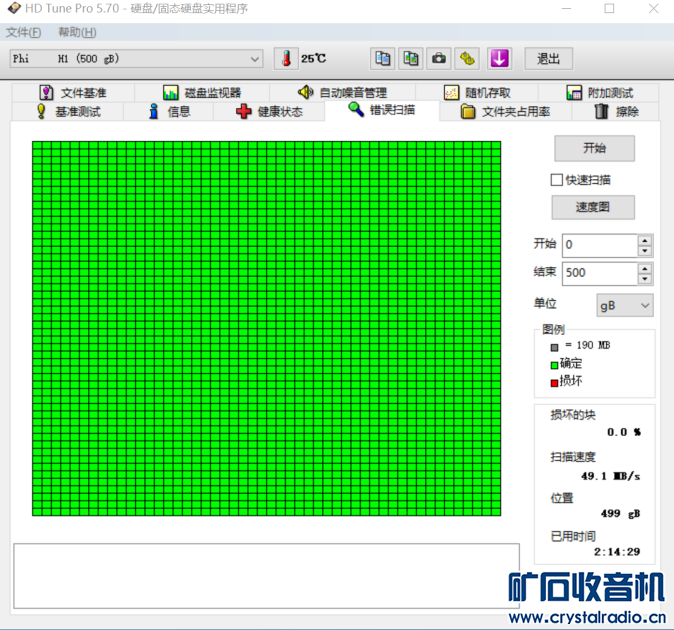Enable the 快速扫描 checkbox
The height and width of the screenshot is (630, 674).
click(x=557, y=180)
